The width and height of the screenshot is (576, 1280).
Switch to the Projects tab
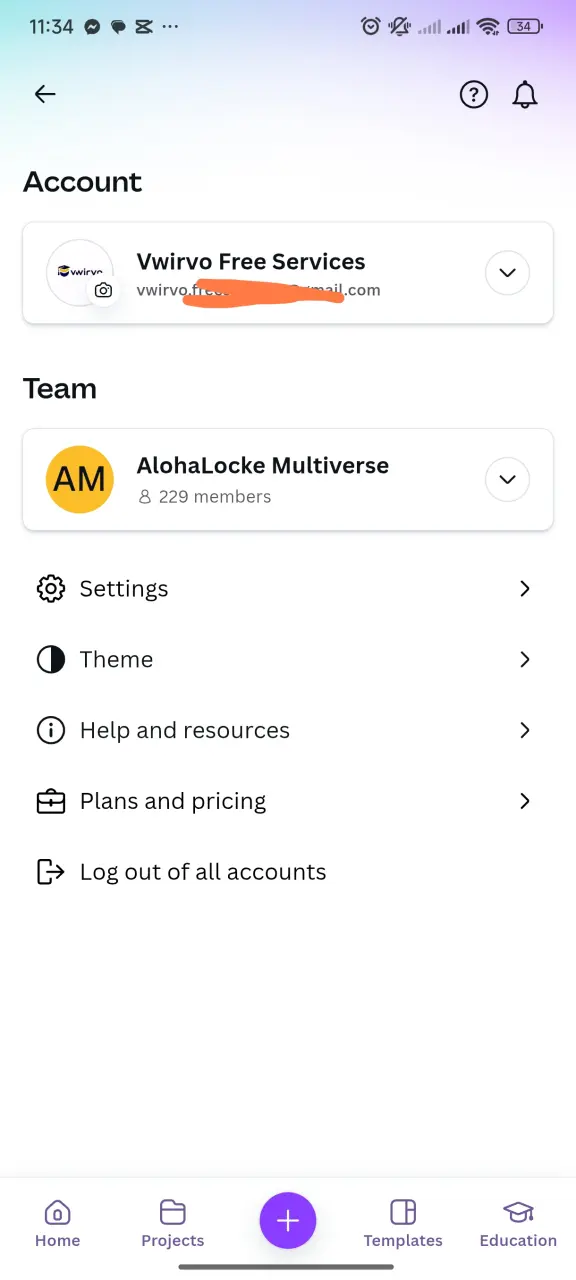click(172, 1224)
